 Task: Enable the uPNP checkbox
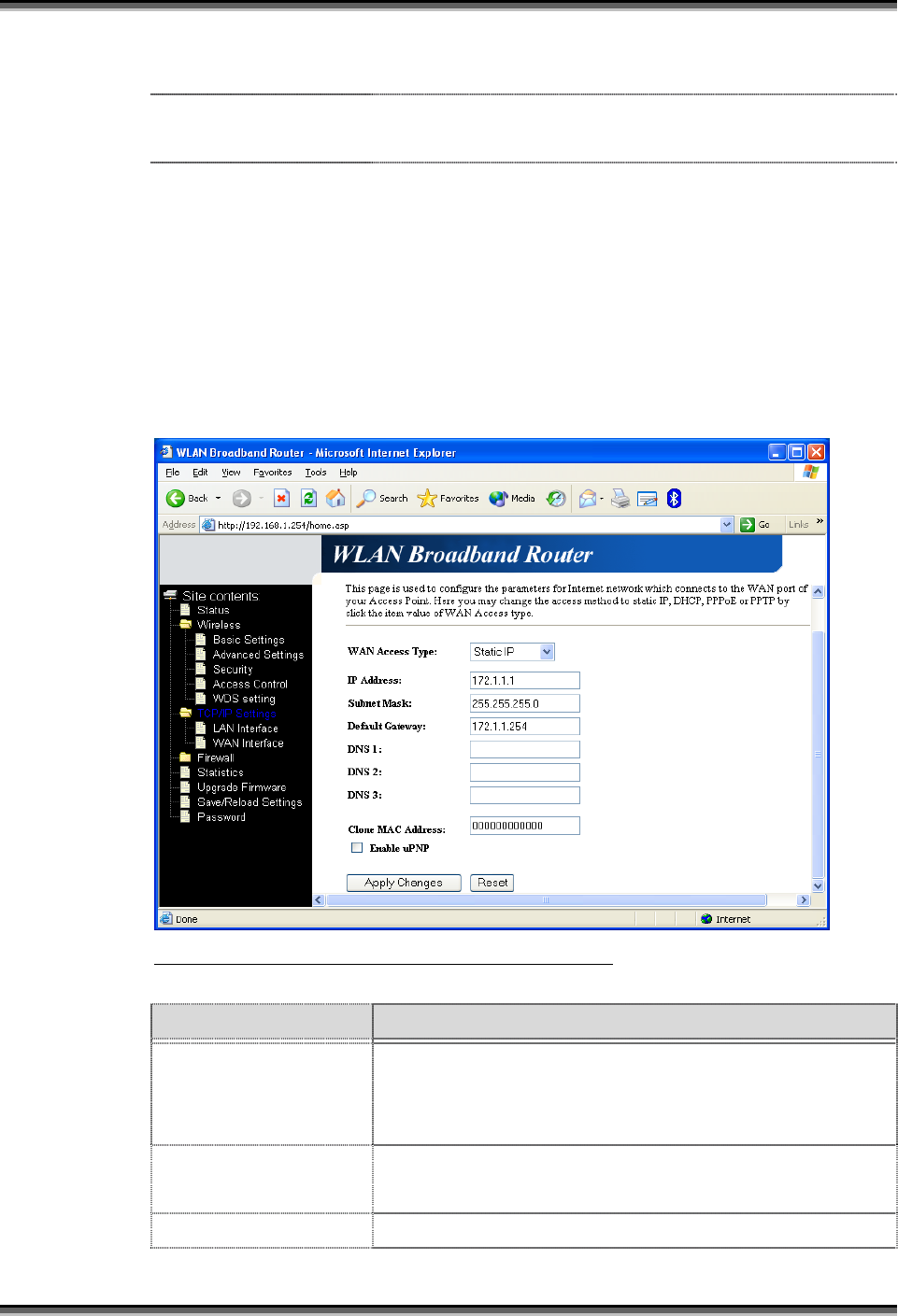(x=357, y=848)
